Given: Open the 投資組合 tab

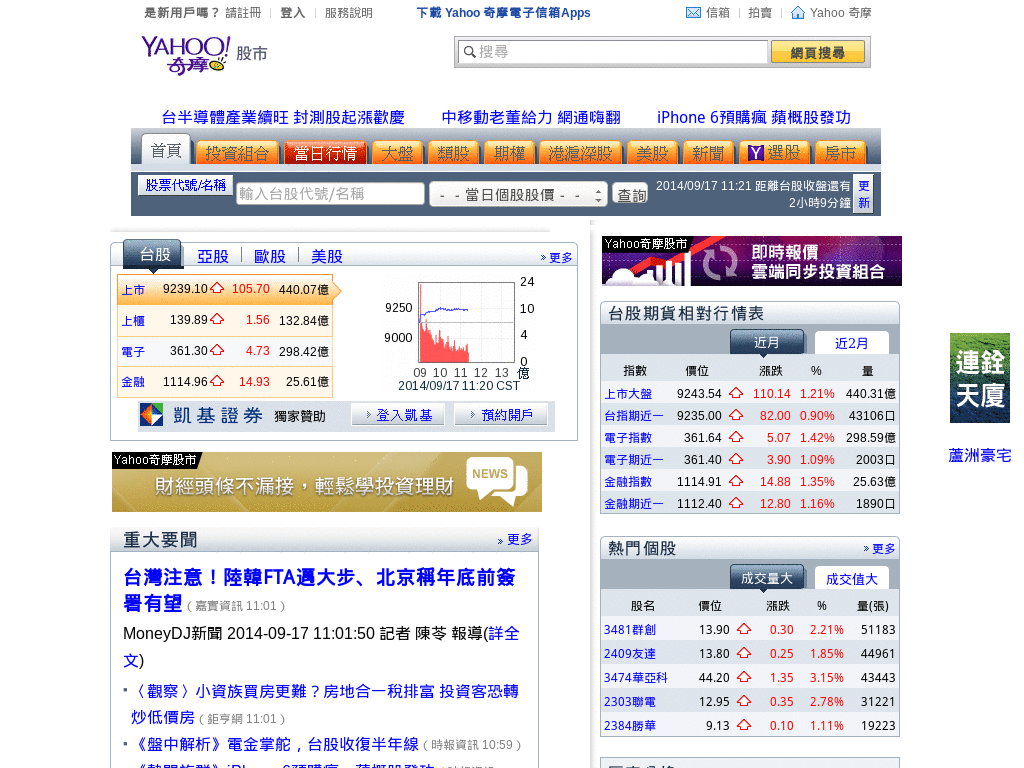Looking at the screenshot, I should coord(237,153).
